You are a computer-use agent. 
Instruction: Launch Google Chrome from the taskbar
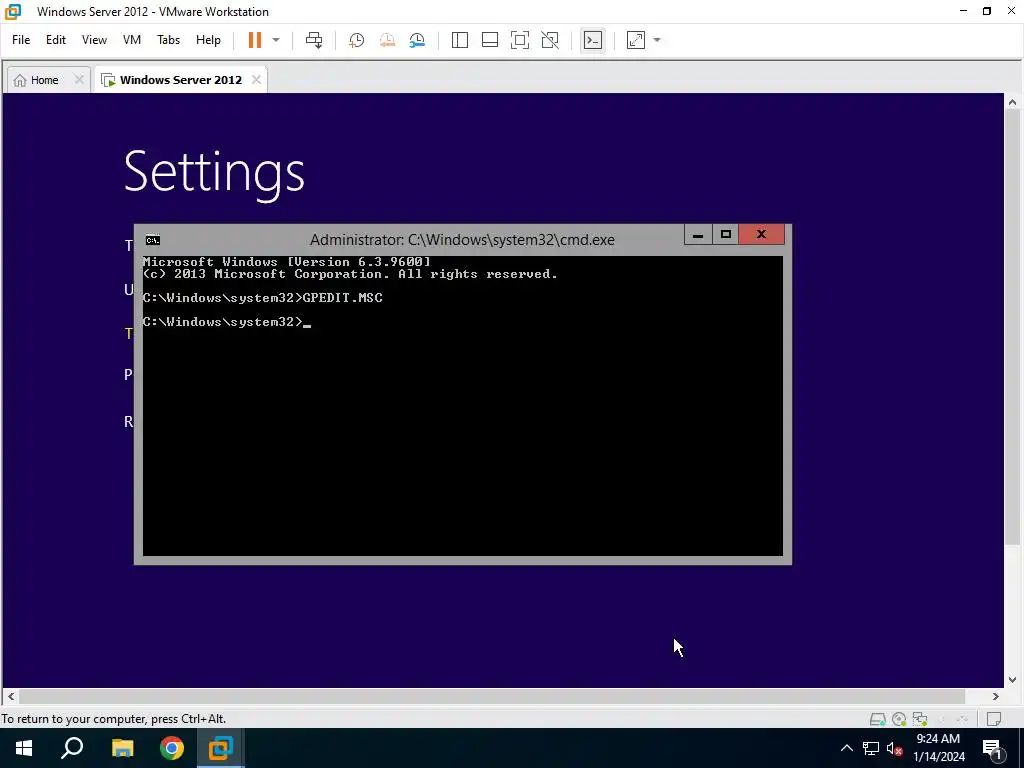(172, 748)
